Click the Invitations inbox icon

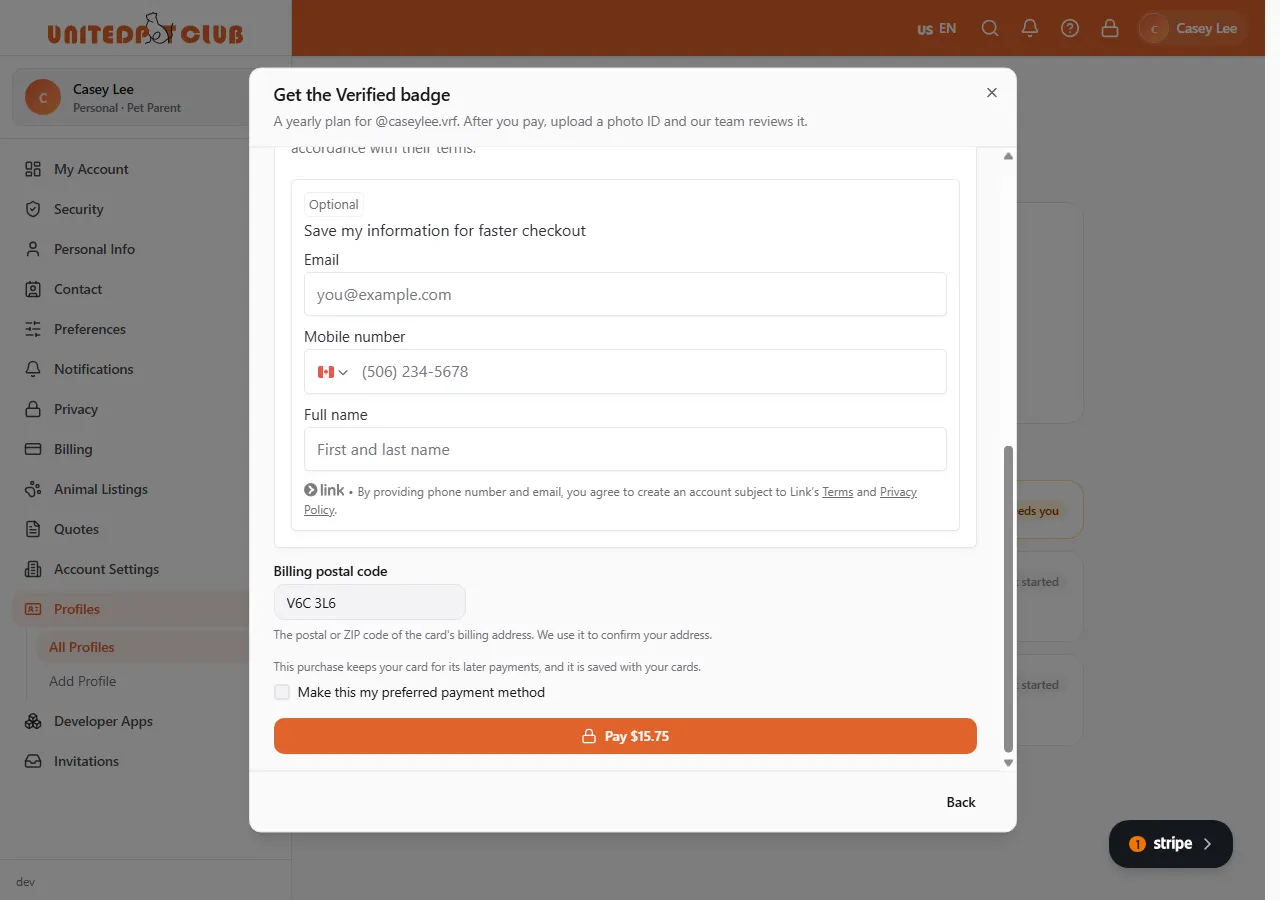click(x=33, y=761)
